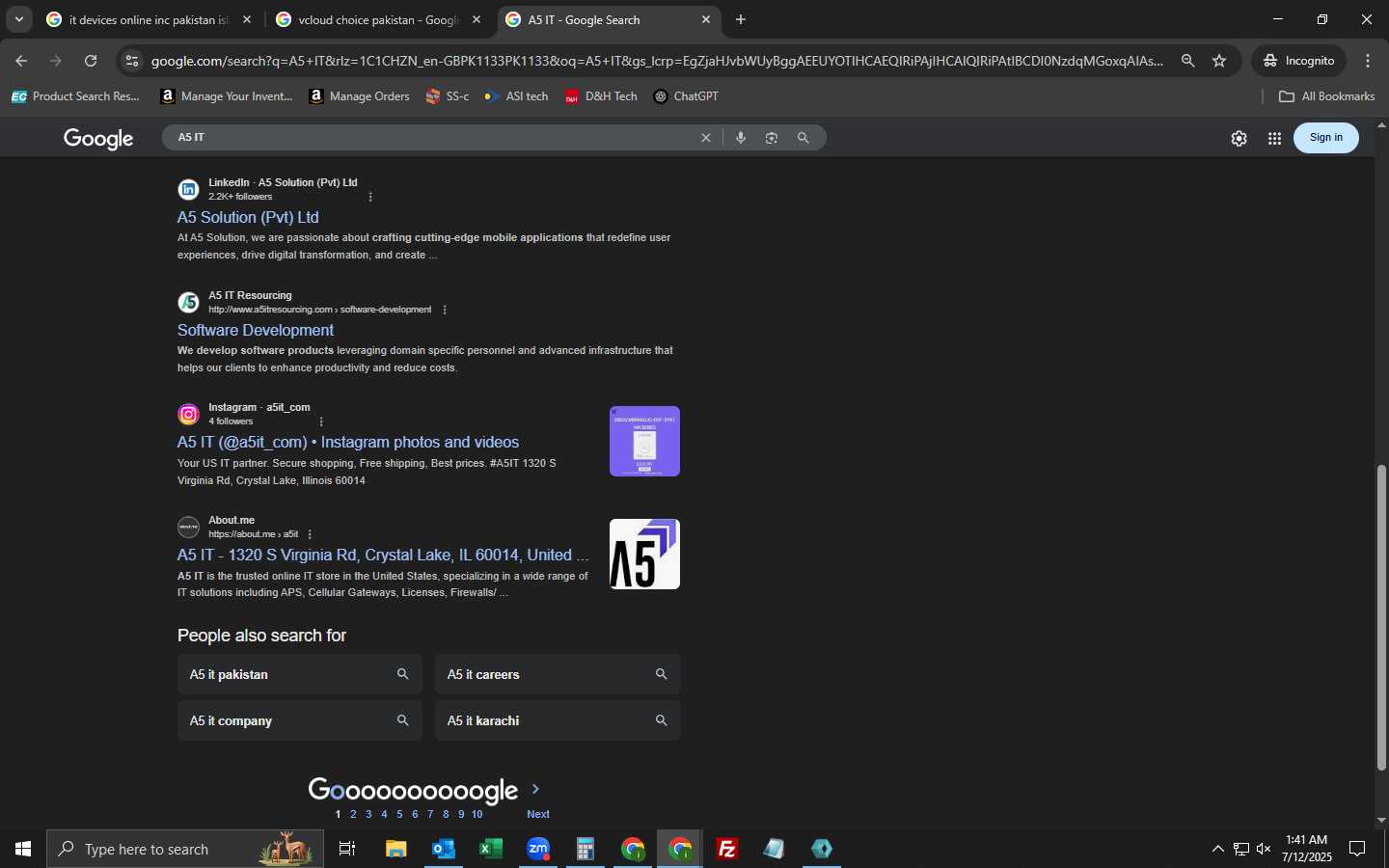The height and width of the screenshot is (868, 1389).
Task: Go to results page 2
Action: 353,814
